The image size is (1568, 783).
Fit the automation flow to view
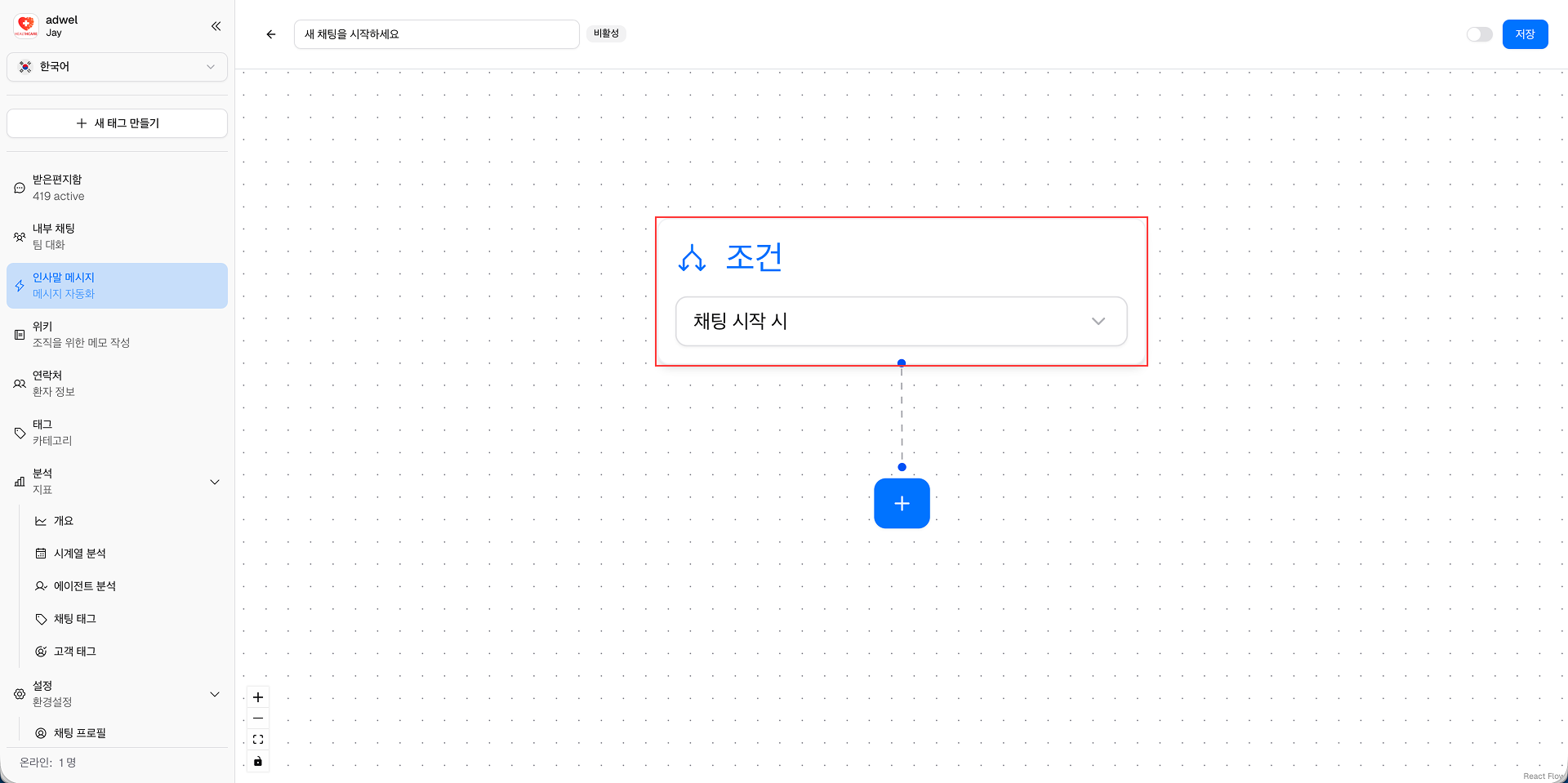pyautogui.click(x=258, y=740)
